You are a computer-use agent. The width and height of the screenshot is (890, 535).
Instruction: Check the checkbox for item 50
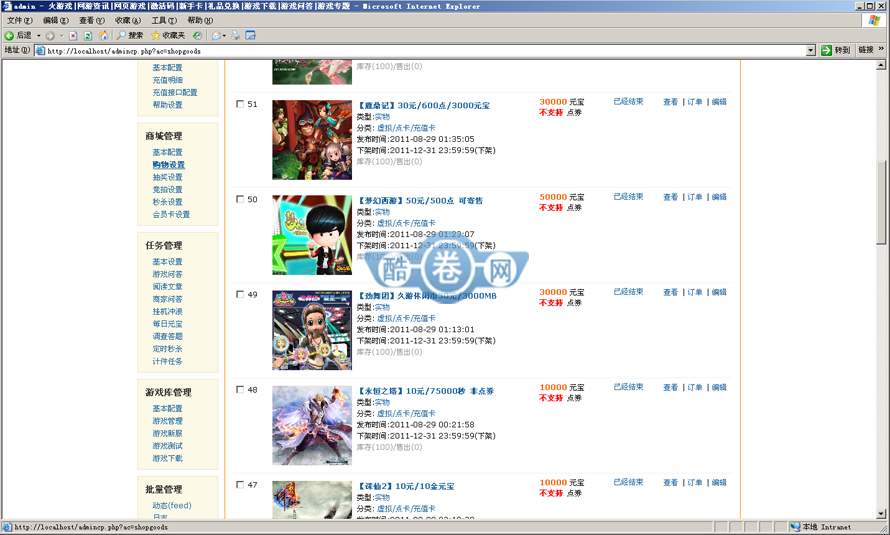point(240,199)
